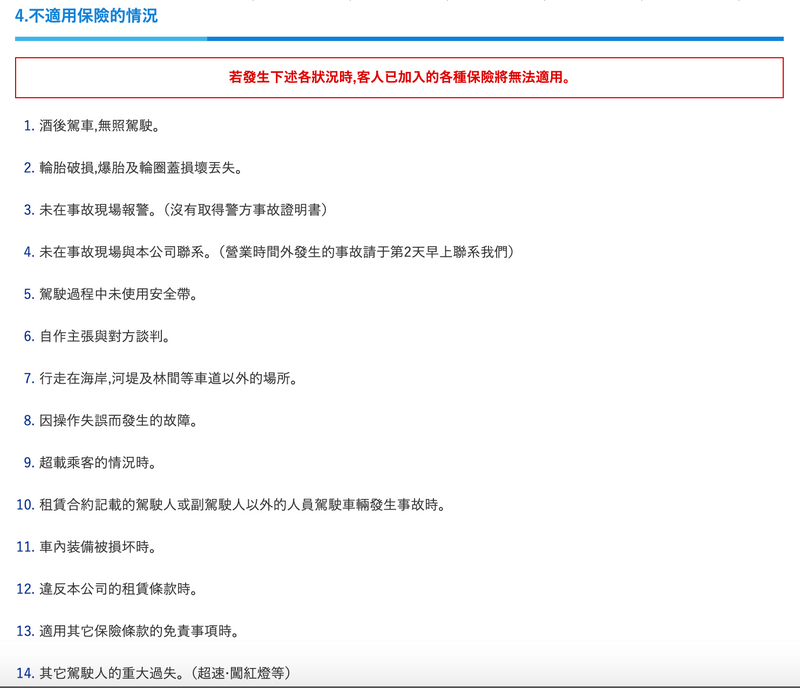Select item 6 自作主張與對方談判

tap(105, 336)
